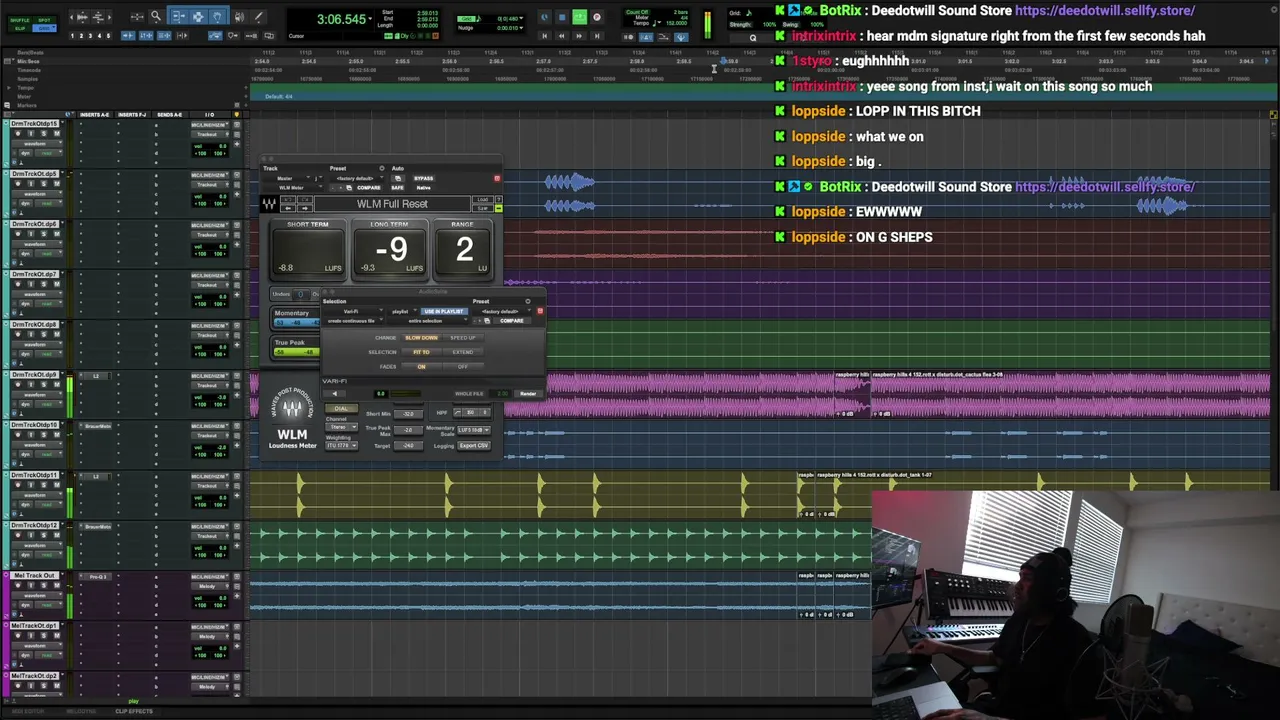Screen dimensions: 1280x720
Task: Click the DIAL button in WLM
Action: [x=341, y=408]
